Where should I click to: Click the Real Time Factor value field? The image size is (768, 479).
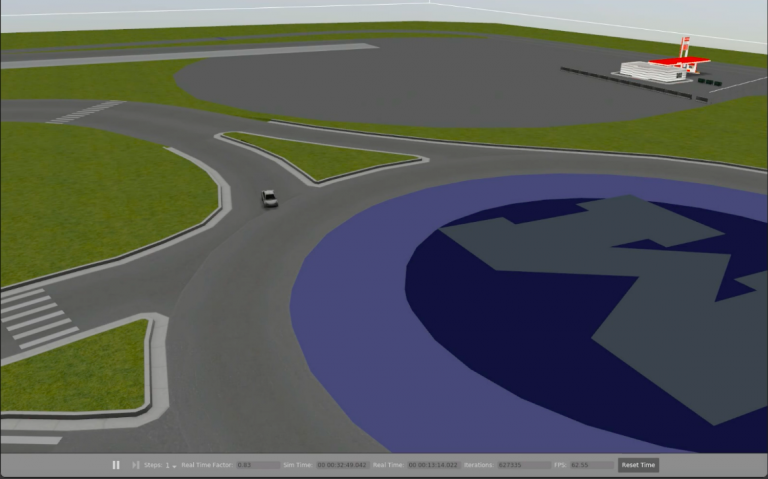(x=257, y=465)
